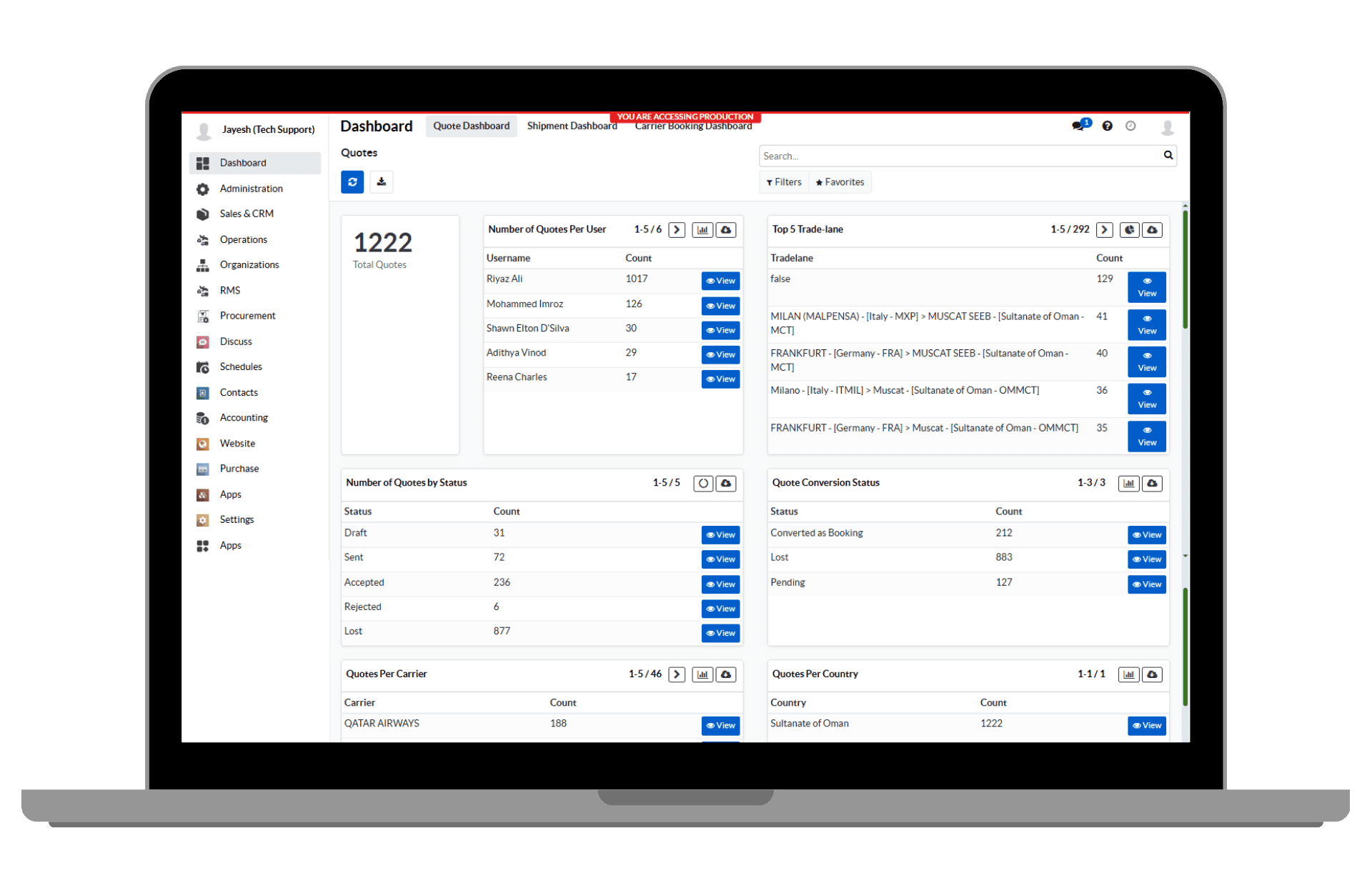Go to next page of Quotes Per Carrier
Image resolution: width=1372 pixels, height=893 pixels.
coord(677,674)
